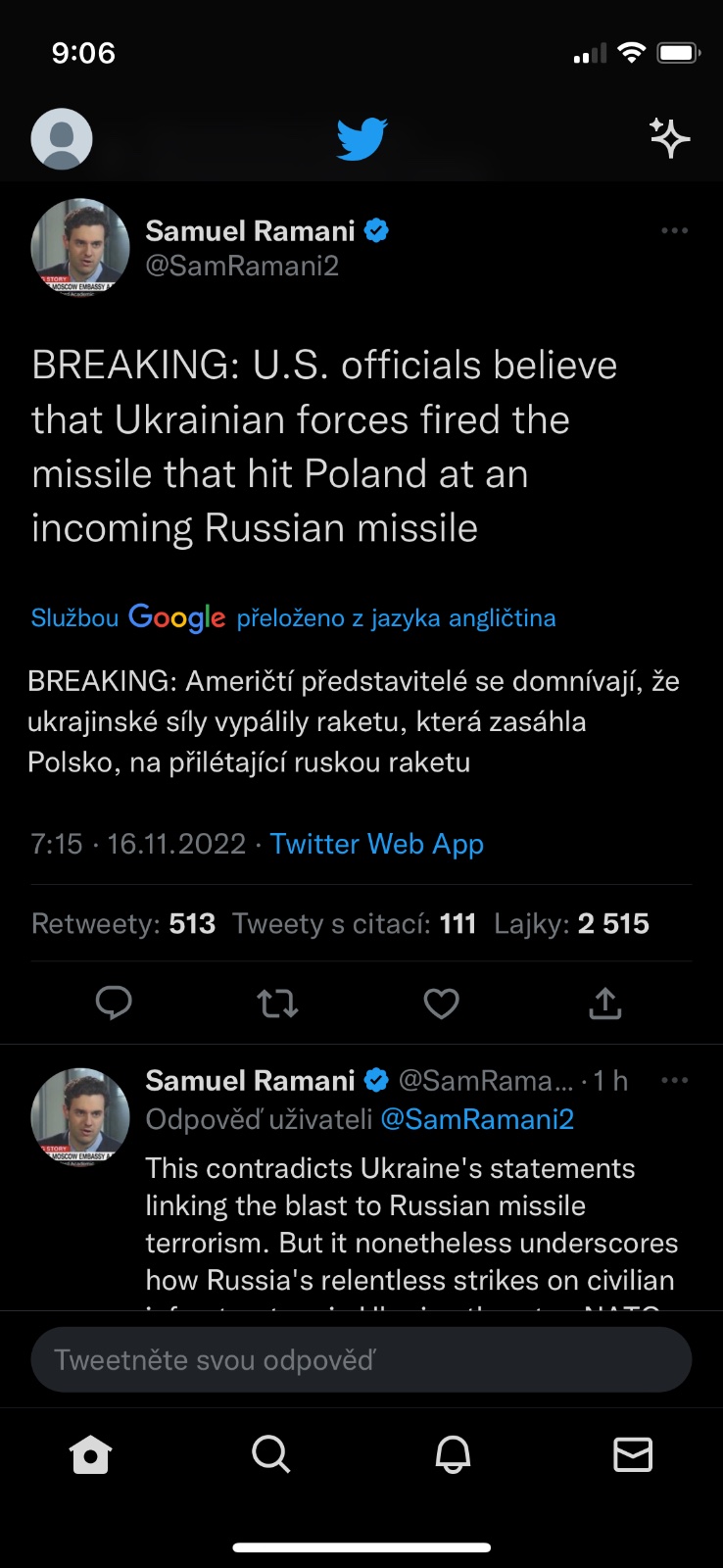Open the Search tab

[270, 1454]
